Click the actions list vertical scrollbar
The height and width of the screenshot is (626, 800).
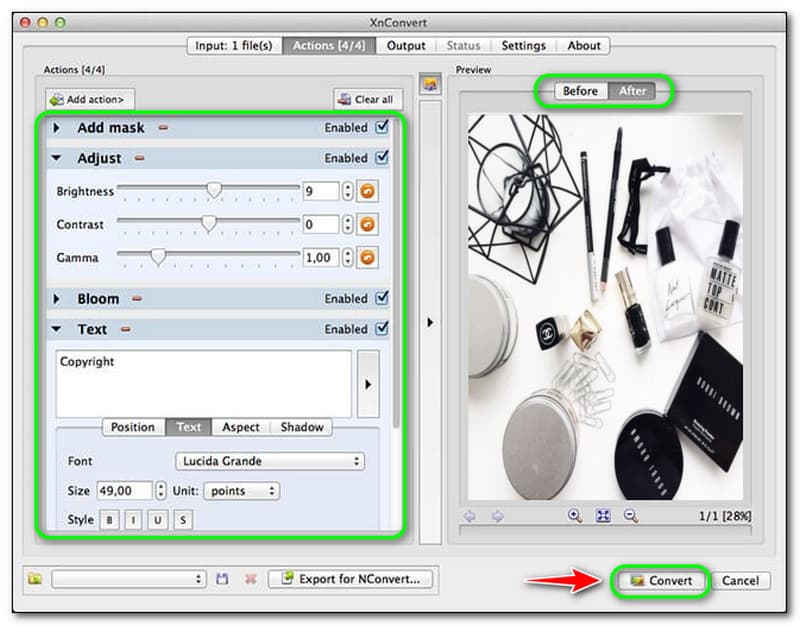[396, 273]
